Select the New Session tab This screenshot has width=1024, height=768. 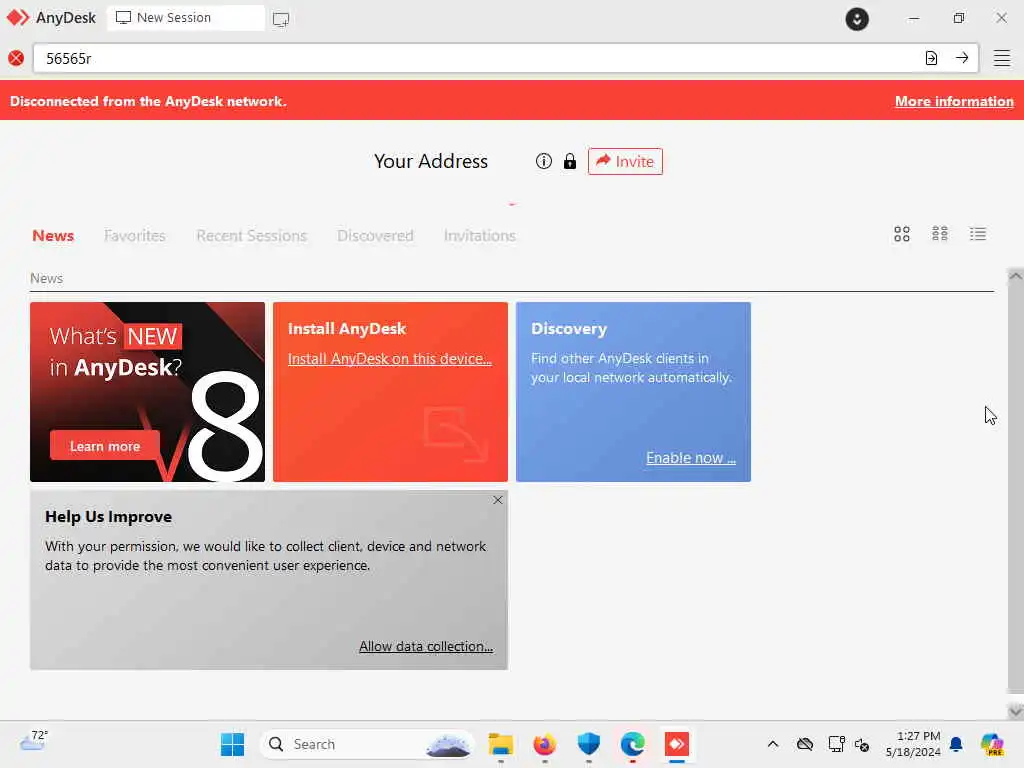[185, 18]
